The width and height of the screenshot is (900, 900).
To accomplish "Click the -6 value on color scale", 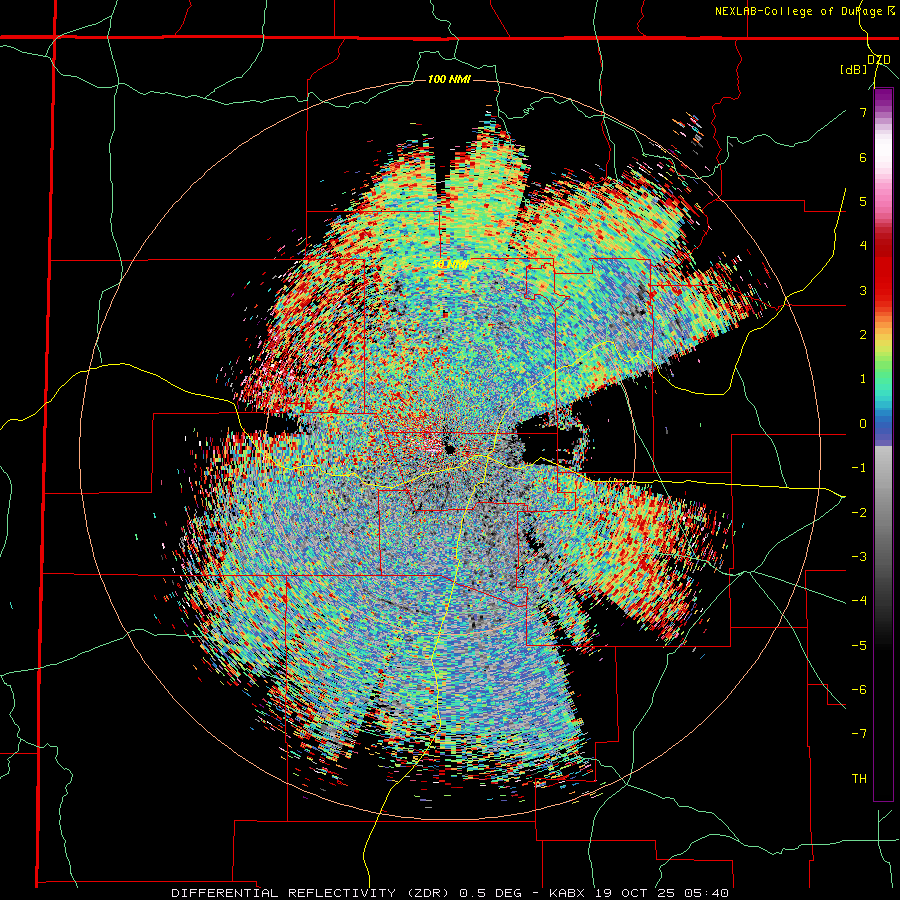I will tap(859, 689).
